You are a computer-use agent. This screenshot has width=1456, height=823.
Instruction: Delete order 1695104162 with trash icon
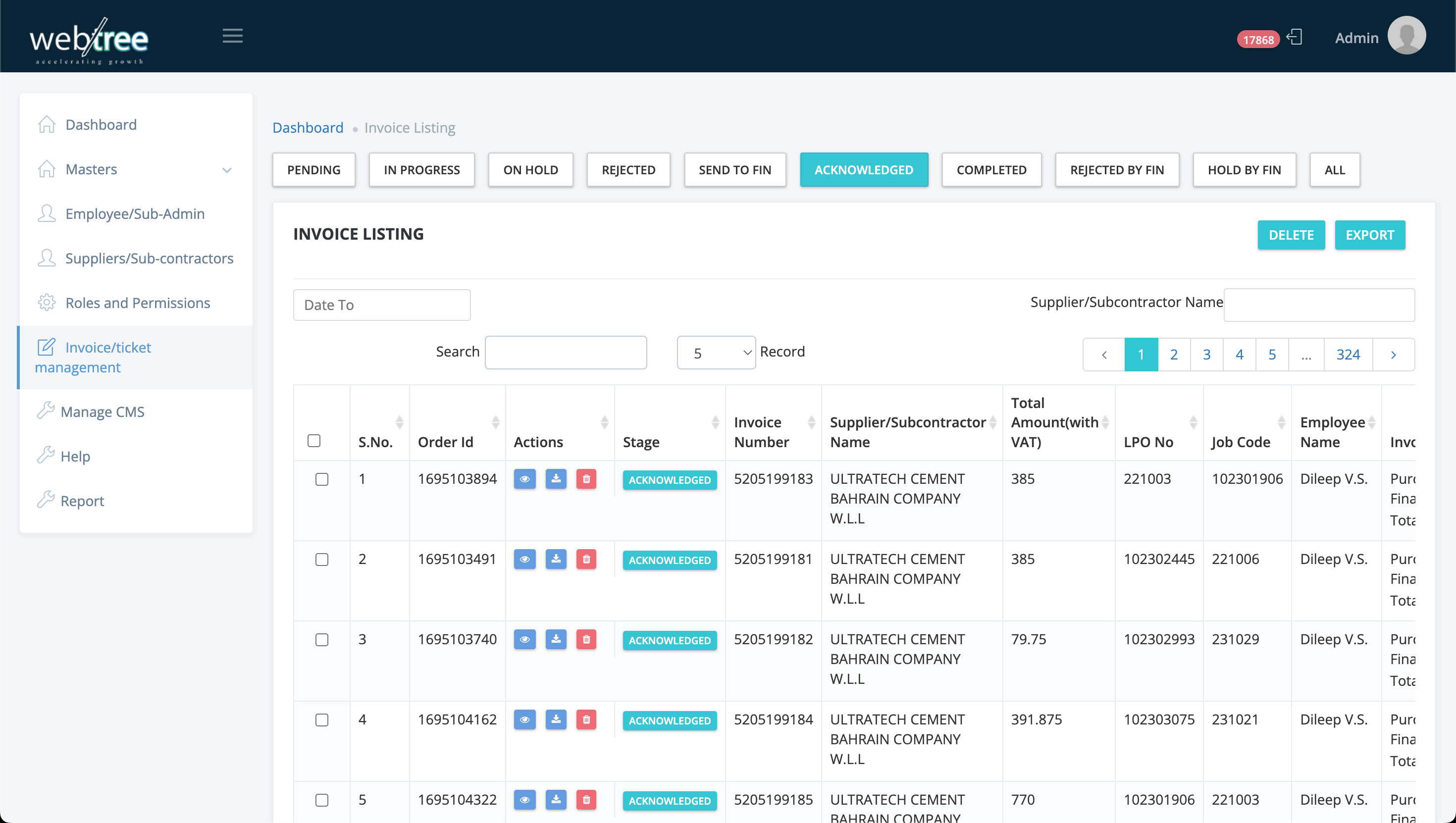586,720
